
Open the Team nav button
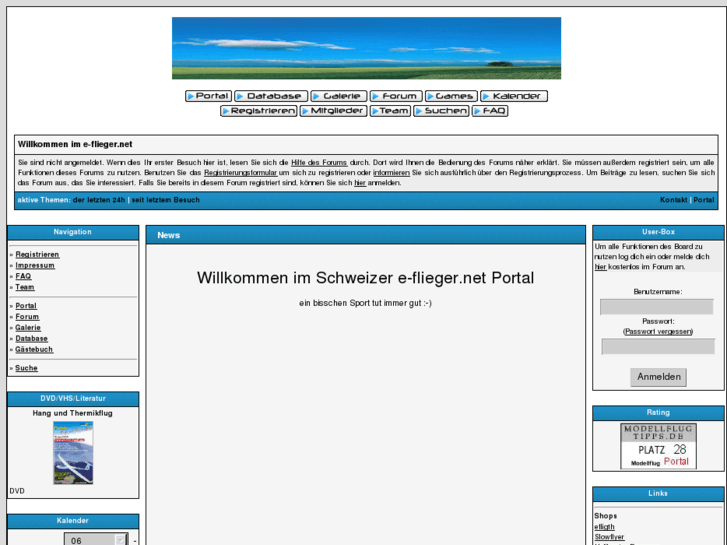pos(390,111)
